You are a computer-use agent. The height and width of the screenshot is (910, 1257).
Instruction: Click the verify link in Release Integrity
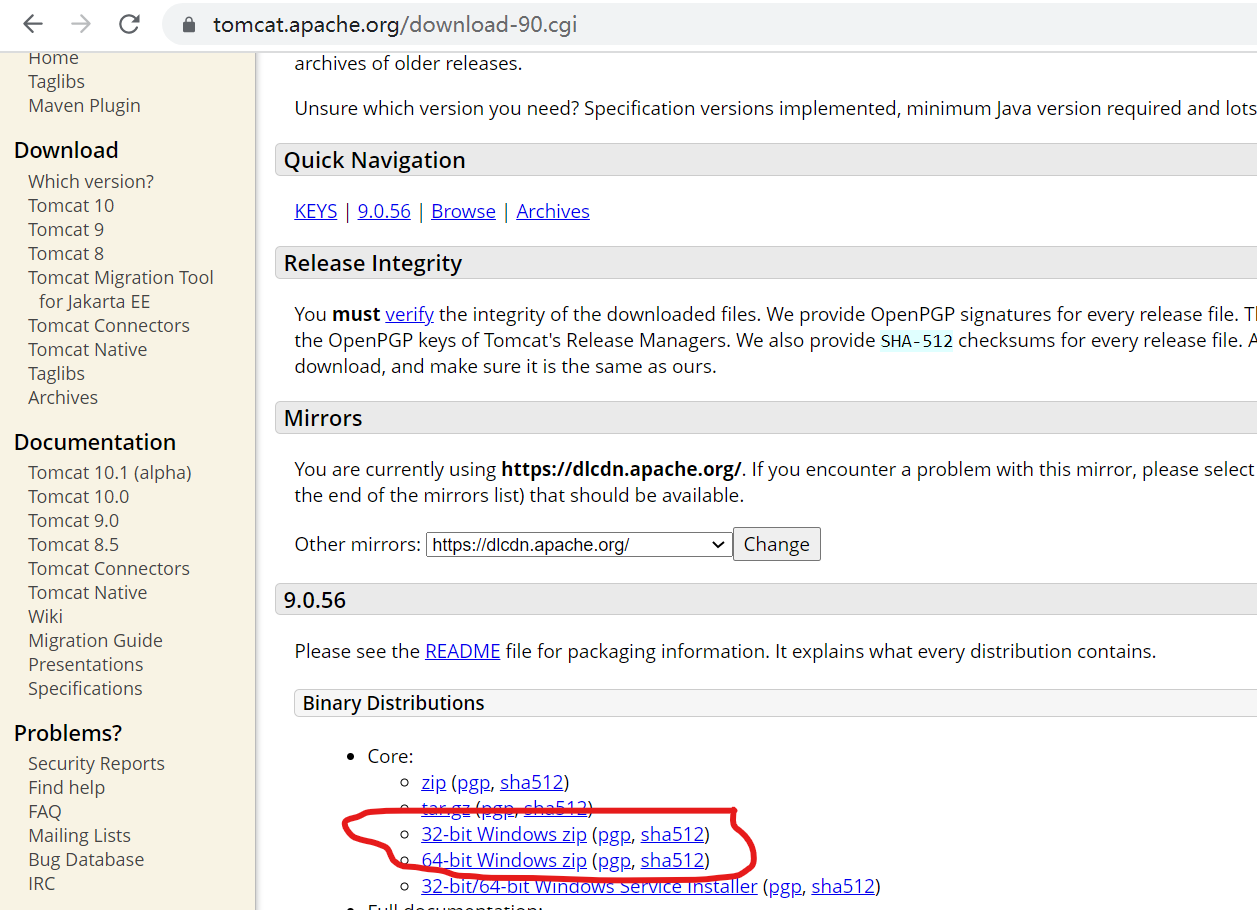[409, 314]
